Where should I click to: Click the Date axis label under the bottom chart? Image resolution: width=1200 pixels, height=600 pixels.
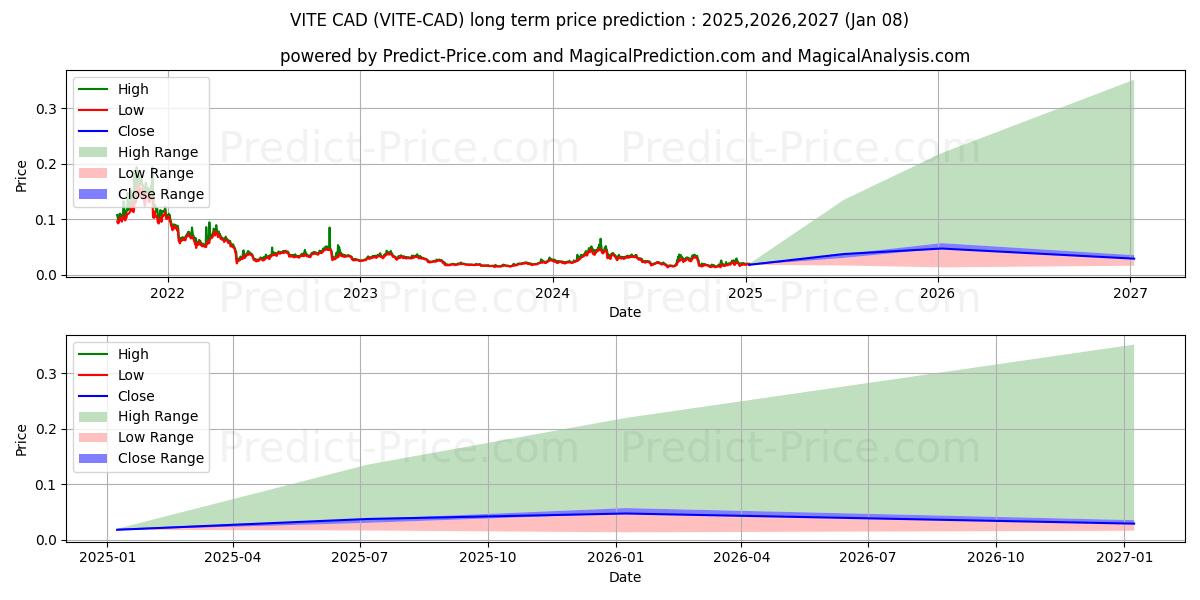(625, 577)
